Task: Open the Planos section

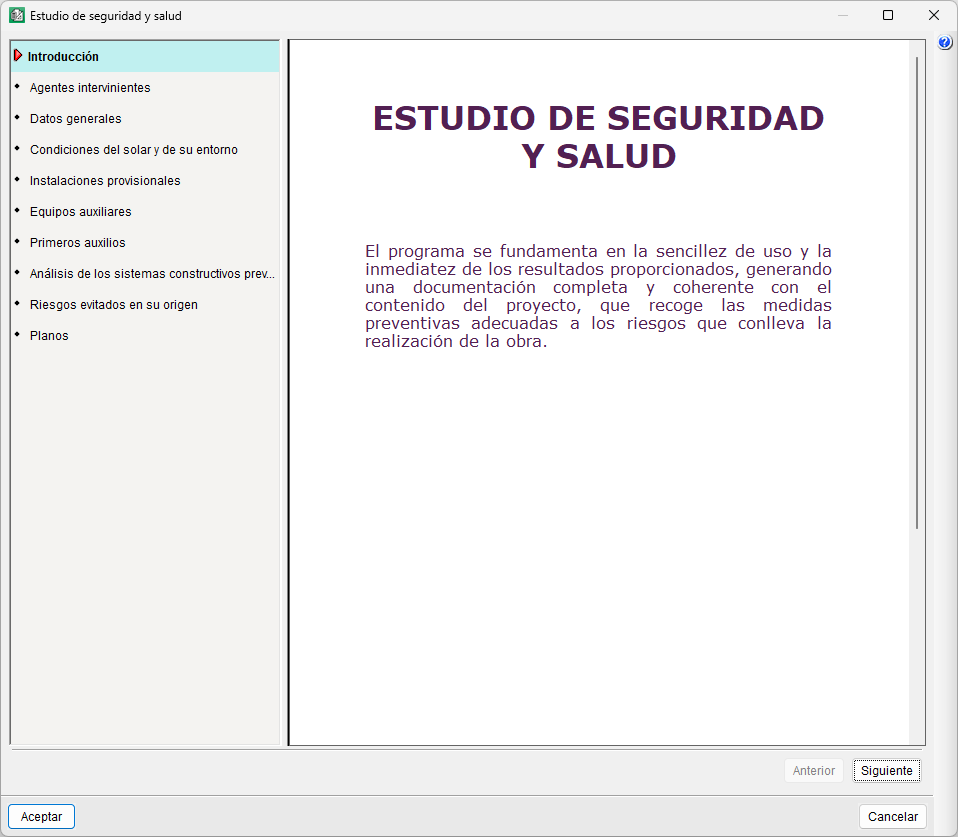Action: coord(145,336)
